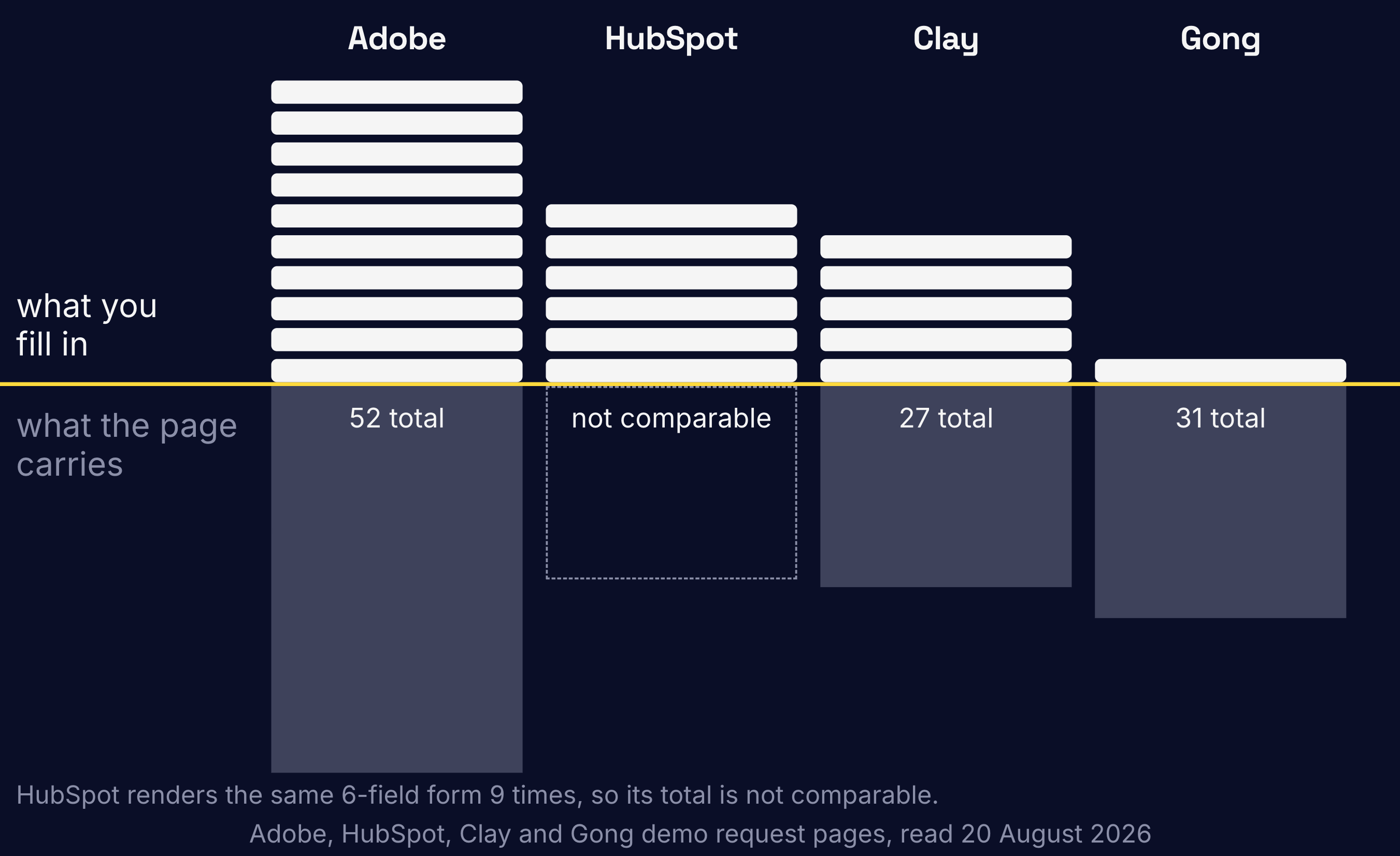
Task: Click the "31 total" label under Gong
Action: click(1220, 418)
